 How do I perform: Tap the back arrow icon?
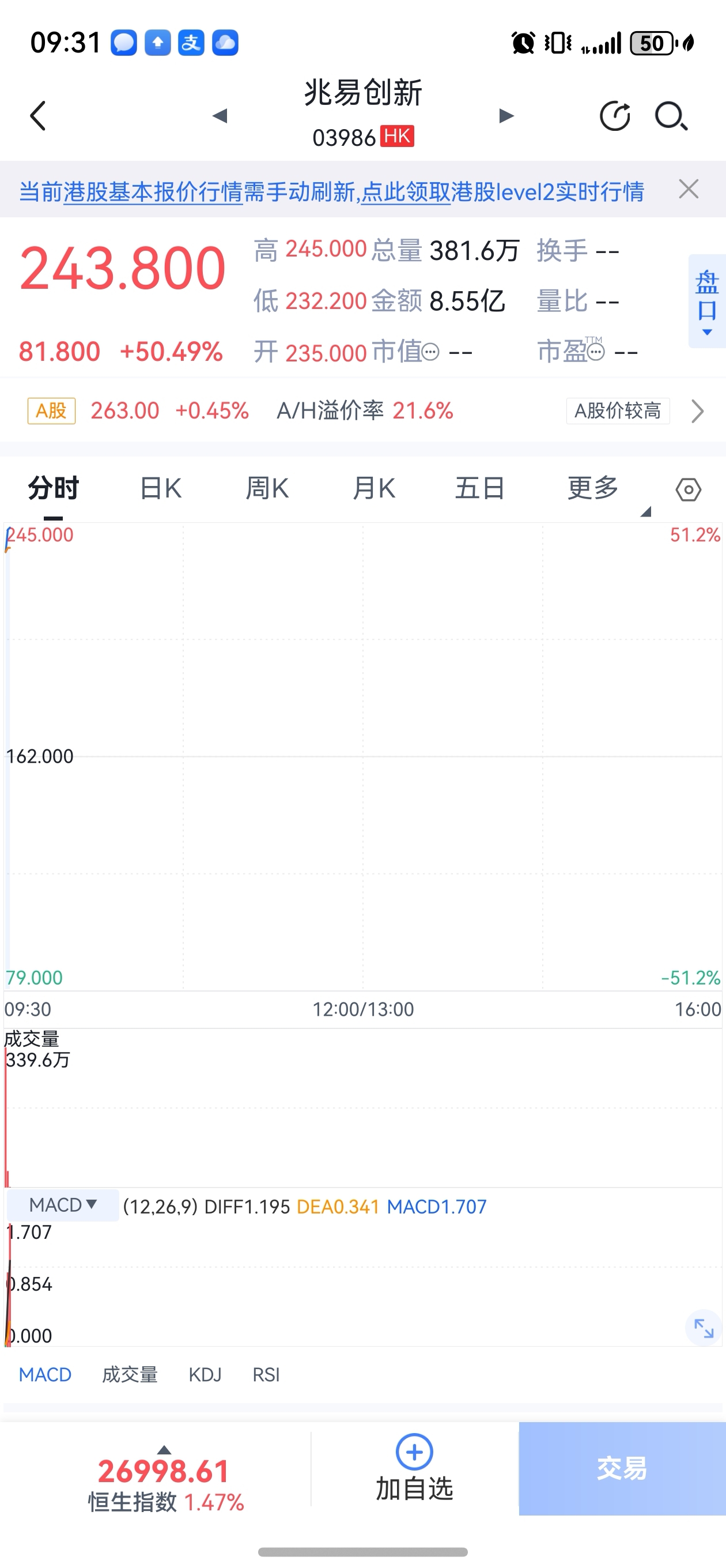click(x=39, y=116)
